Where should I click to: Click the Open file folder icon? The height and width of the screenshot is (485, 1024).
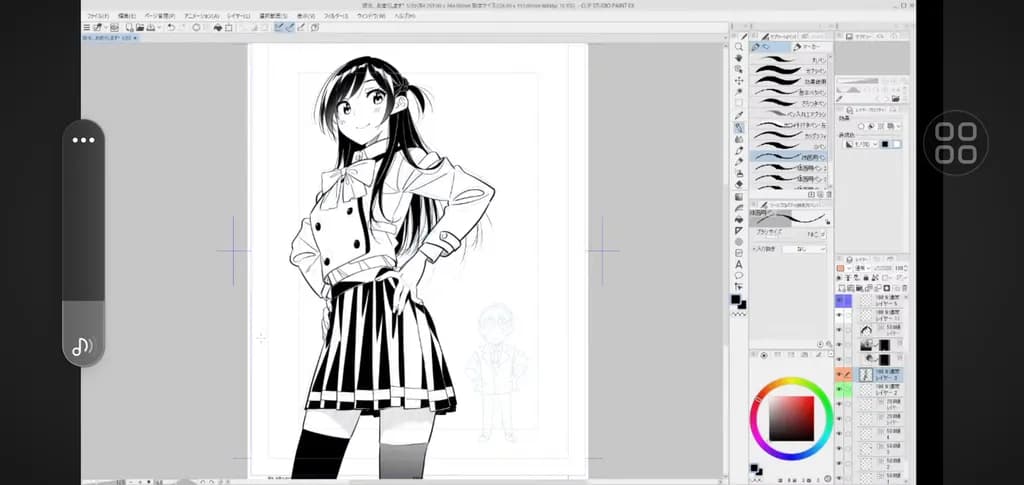(x=140, y=27)
